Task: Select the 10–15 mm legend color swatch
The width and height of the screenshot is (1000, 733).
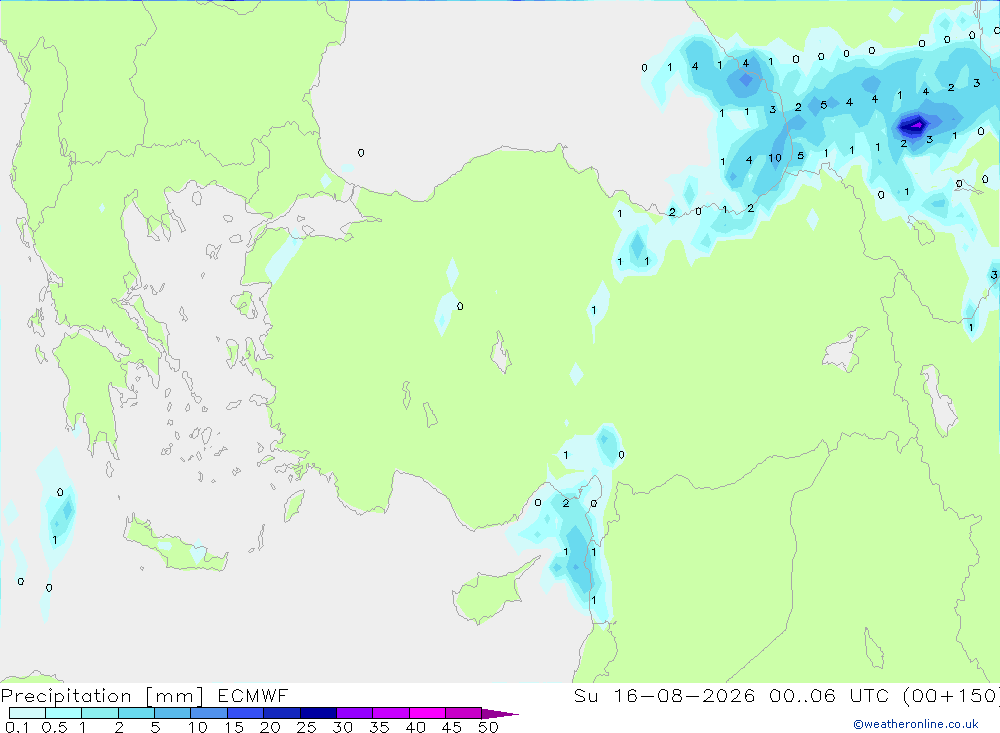Action: pos(209,713)
